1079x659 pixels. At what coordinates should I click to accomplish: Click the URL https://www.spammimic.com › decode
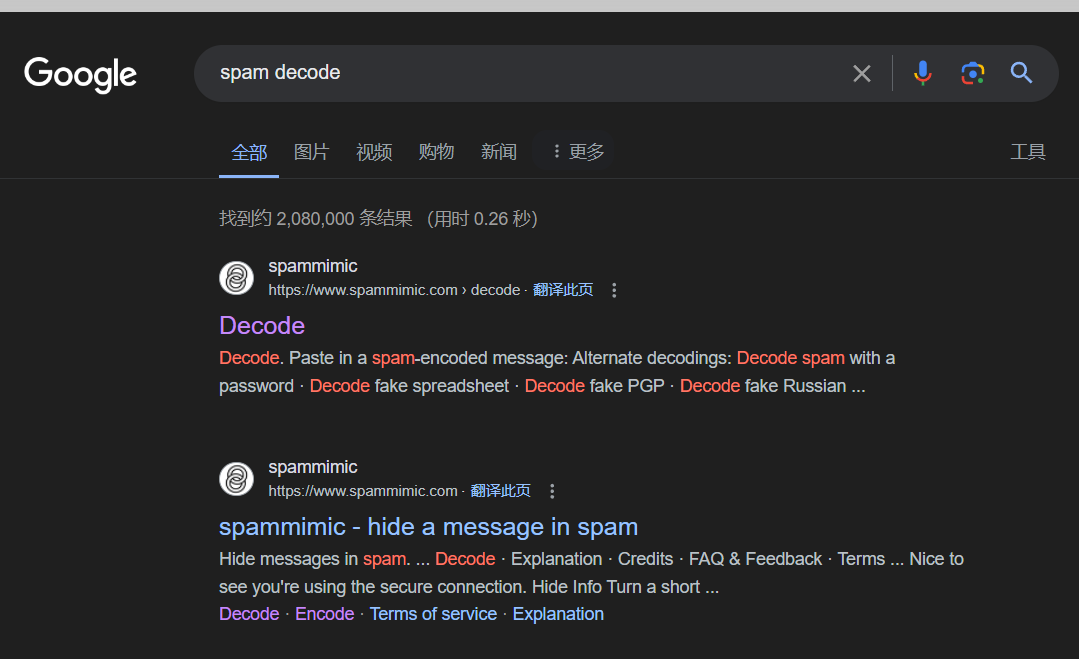pyautogui.click(x=394, y=290)
